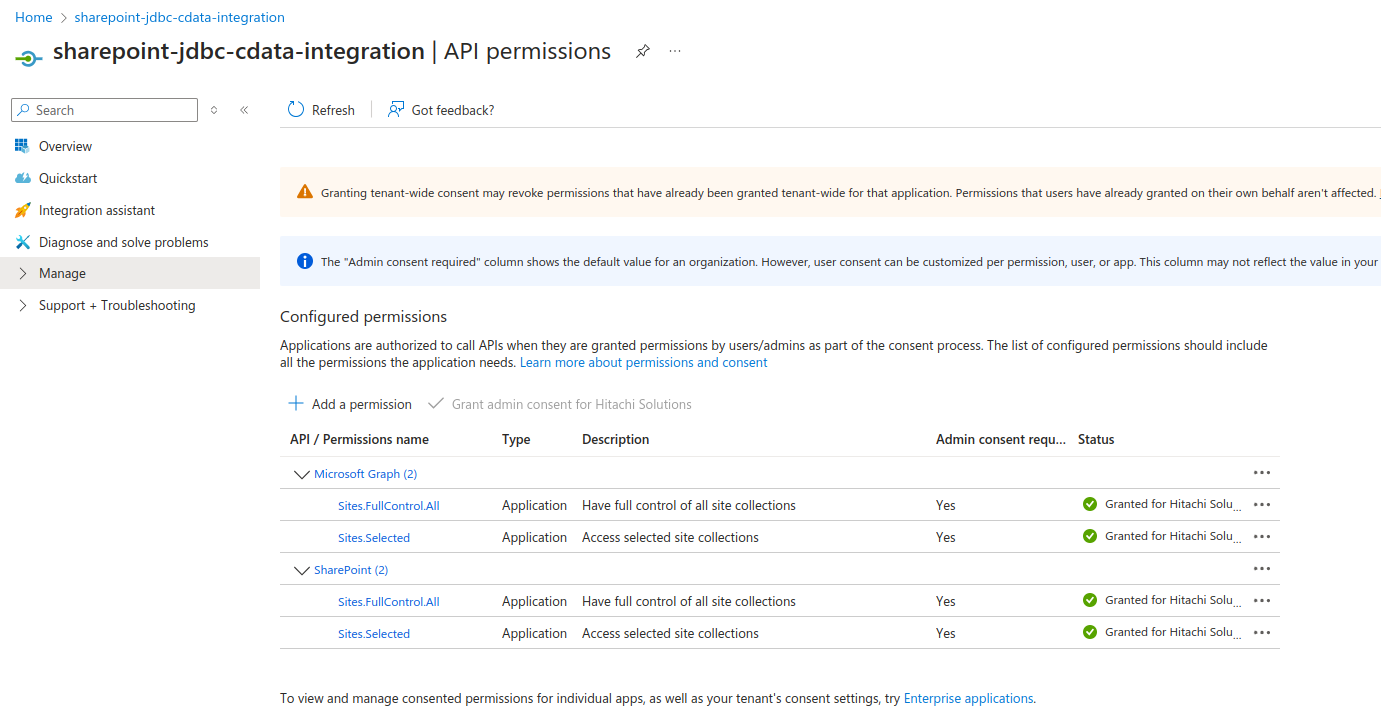Open Sites.FullControl.All under Microsoft Graph

389,506
